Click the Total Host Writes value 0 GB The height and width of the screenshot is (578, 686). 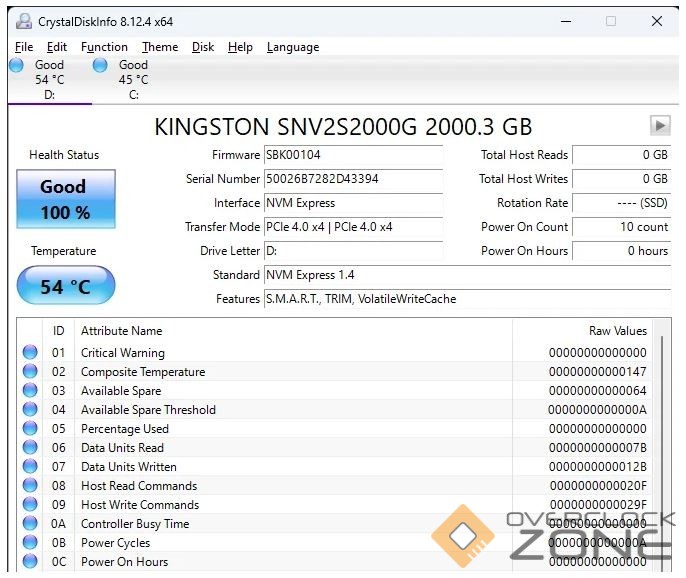point(622,179)
